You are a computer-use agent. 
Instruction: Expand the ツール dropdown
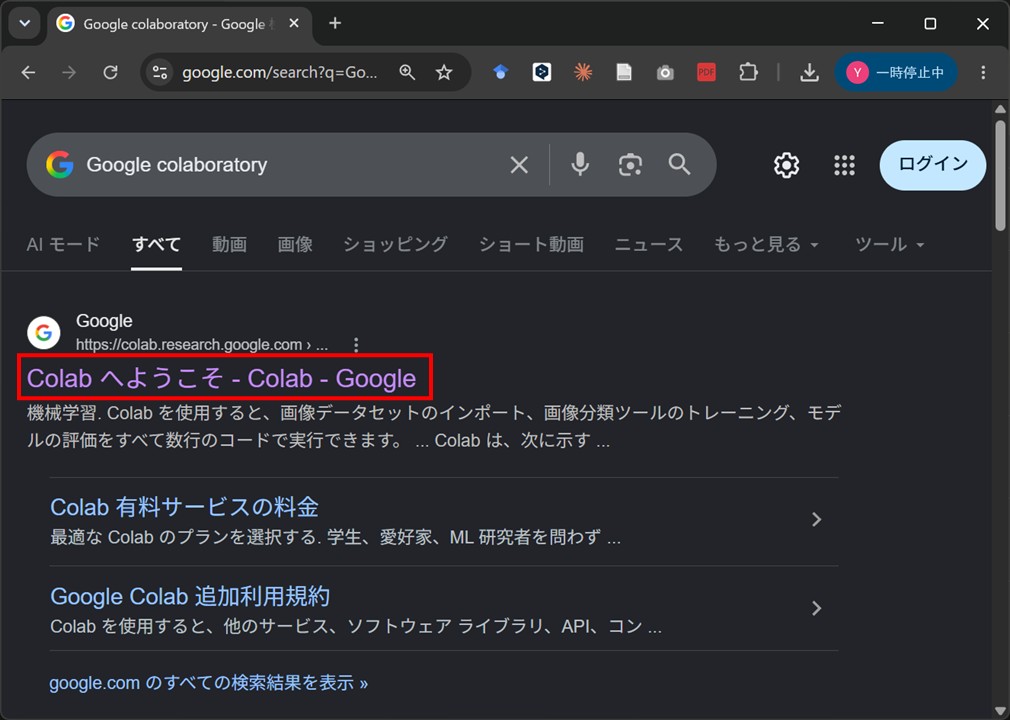point(890,245)
